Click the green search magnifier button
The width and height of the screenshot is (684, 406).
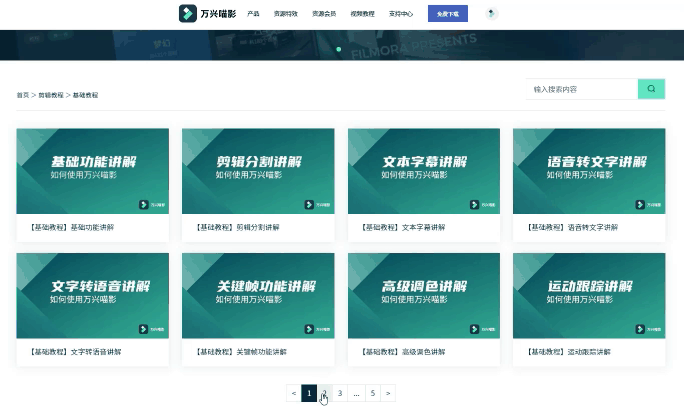click(651, 89)
